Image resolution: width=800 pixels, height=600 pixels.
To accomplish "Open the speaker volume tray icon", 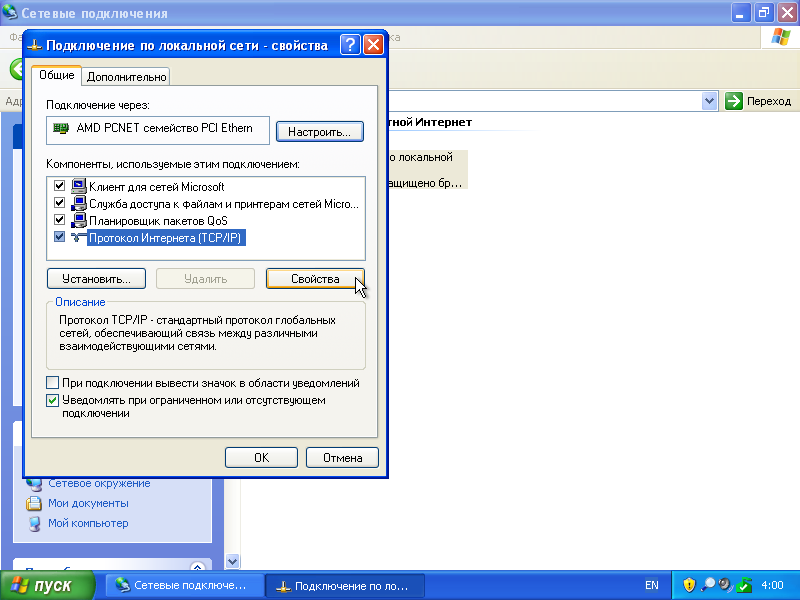I will point(725,585).
